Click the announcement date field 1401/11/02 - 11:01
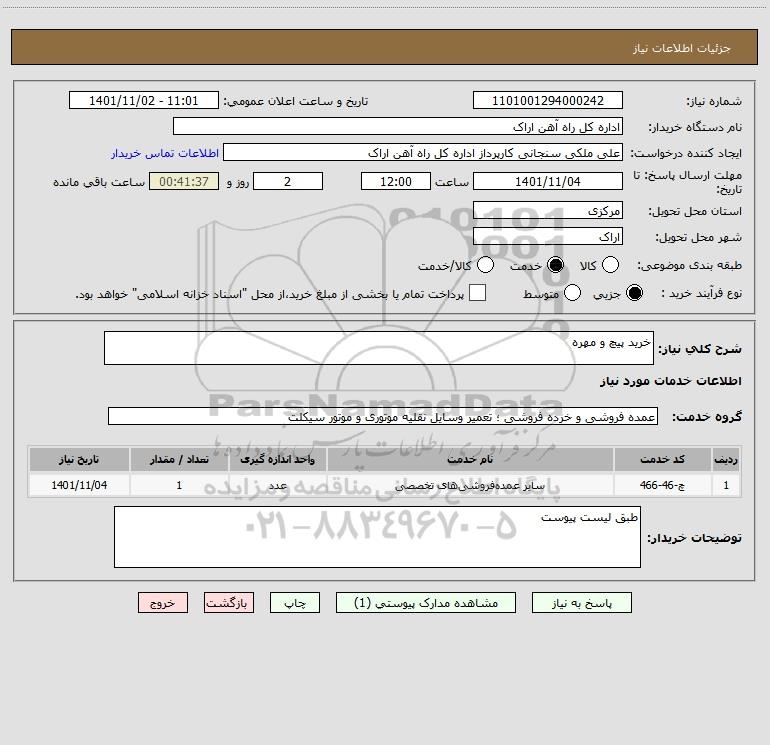Image resolution: width=770 pixels, height=745 pixels. pyautogui.click(x=144, y=100)
